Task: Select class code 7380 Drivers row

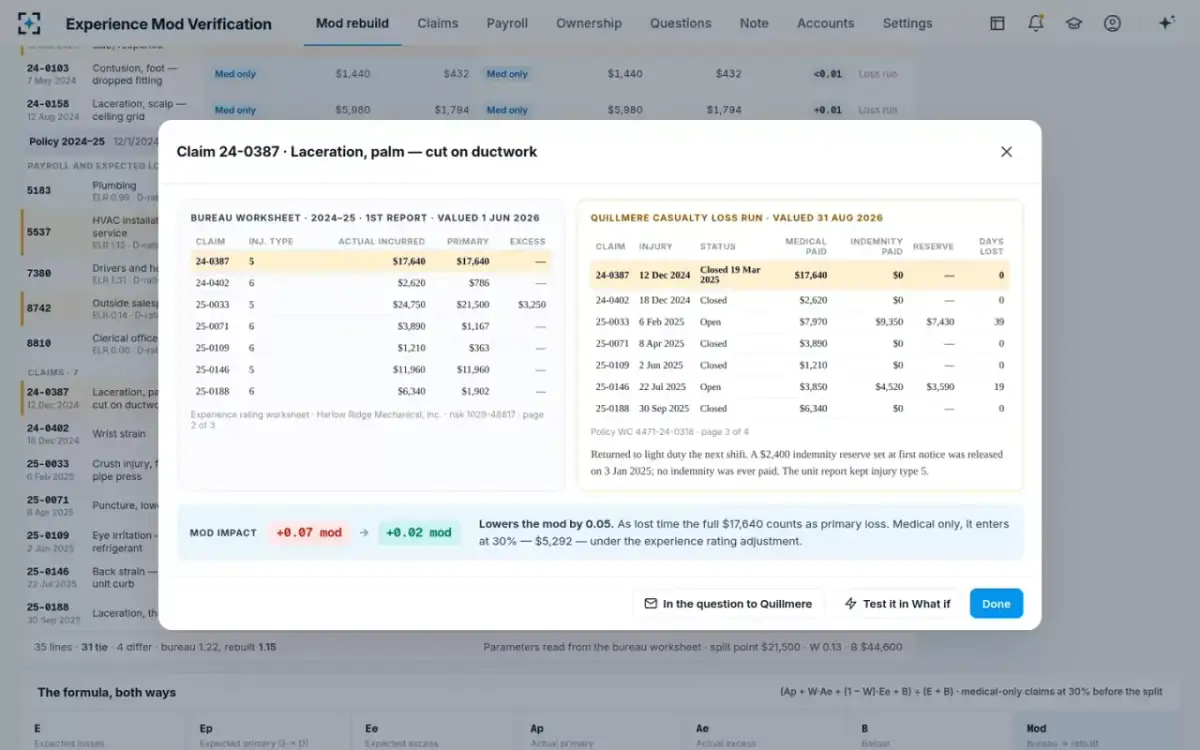Action: (90, 273)
